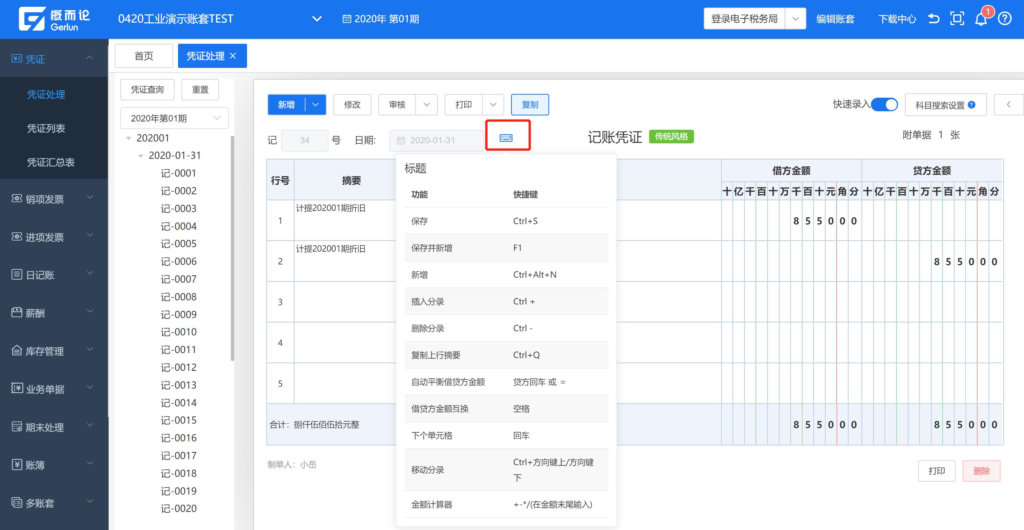Image resolution: width=1024 pixels, height=530 pixels.
Task: Click the 日记账 sidebar icon
Action: point(17,275)
